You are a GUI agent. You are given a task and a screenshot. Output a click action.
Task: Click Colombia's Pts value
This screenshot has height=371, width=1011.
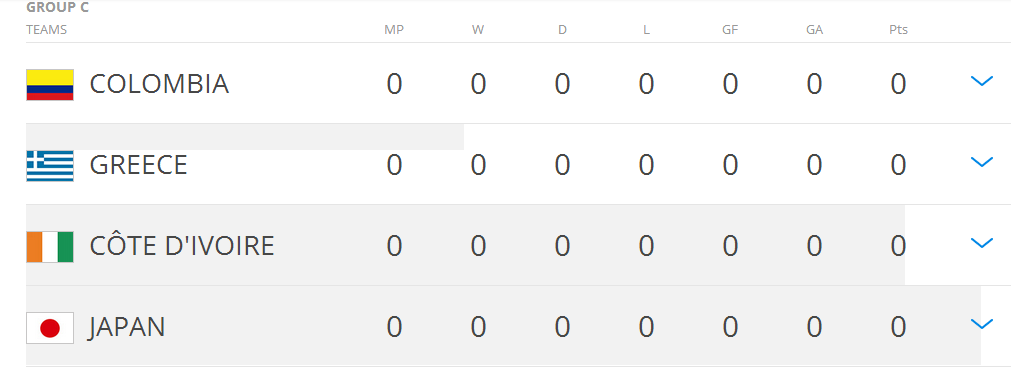point(898,85)
